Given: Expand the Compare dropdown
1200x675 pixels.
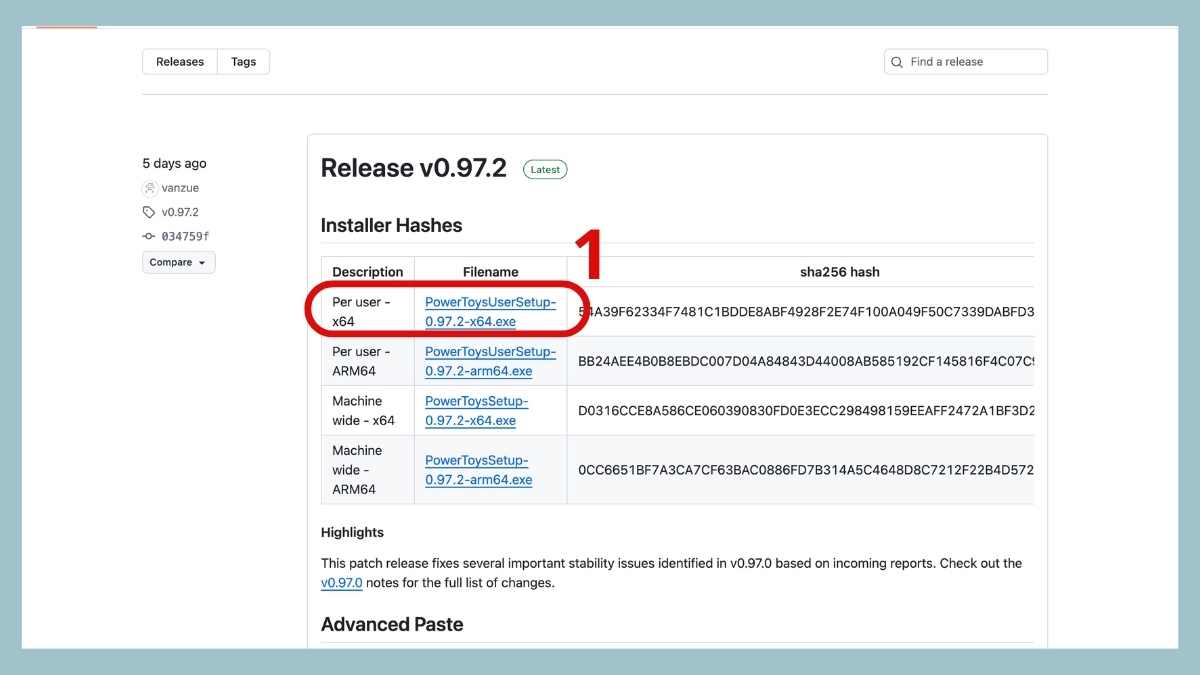Looking at the screenshot, I should point(179,262).
